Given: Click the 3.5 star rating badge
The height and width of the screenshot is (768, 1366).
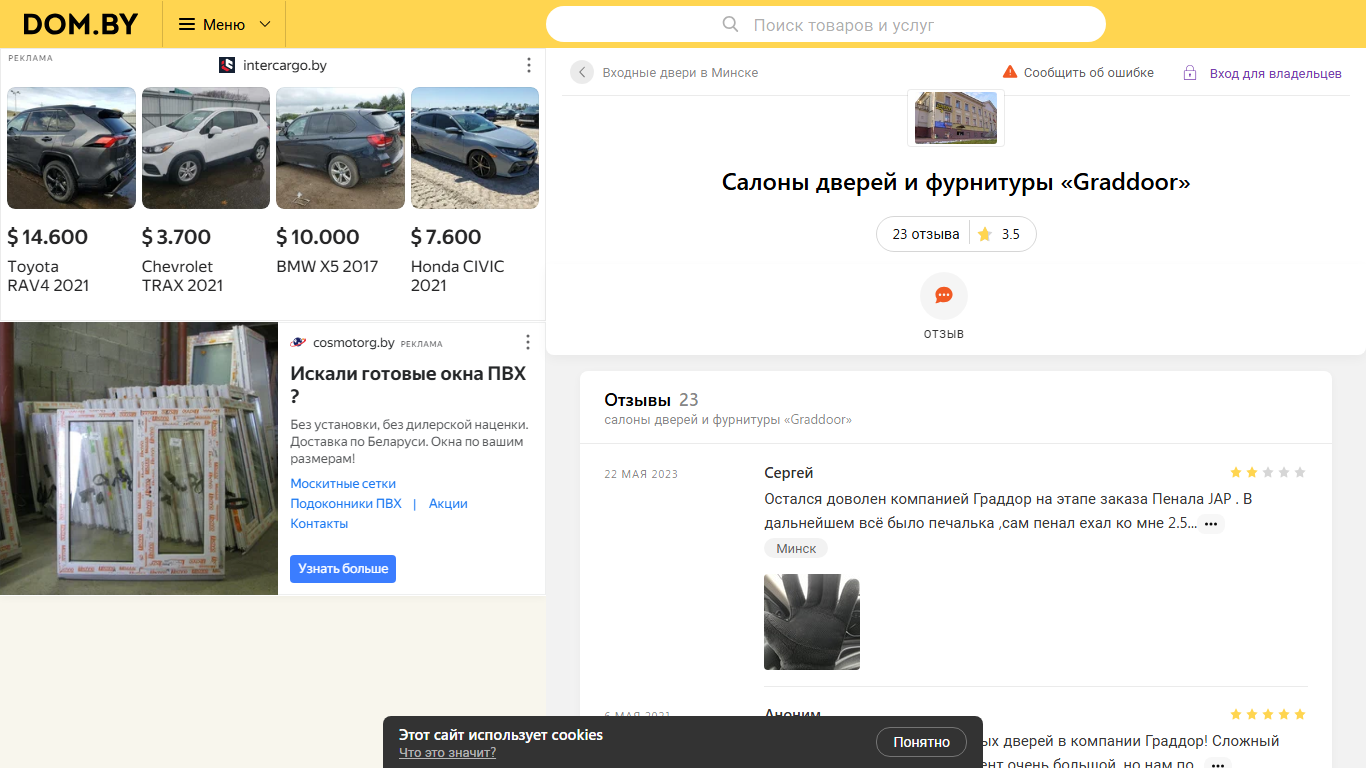Looking at the screenshot, I should coord(1000,234).
